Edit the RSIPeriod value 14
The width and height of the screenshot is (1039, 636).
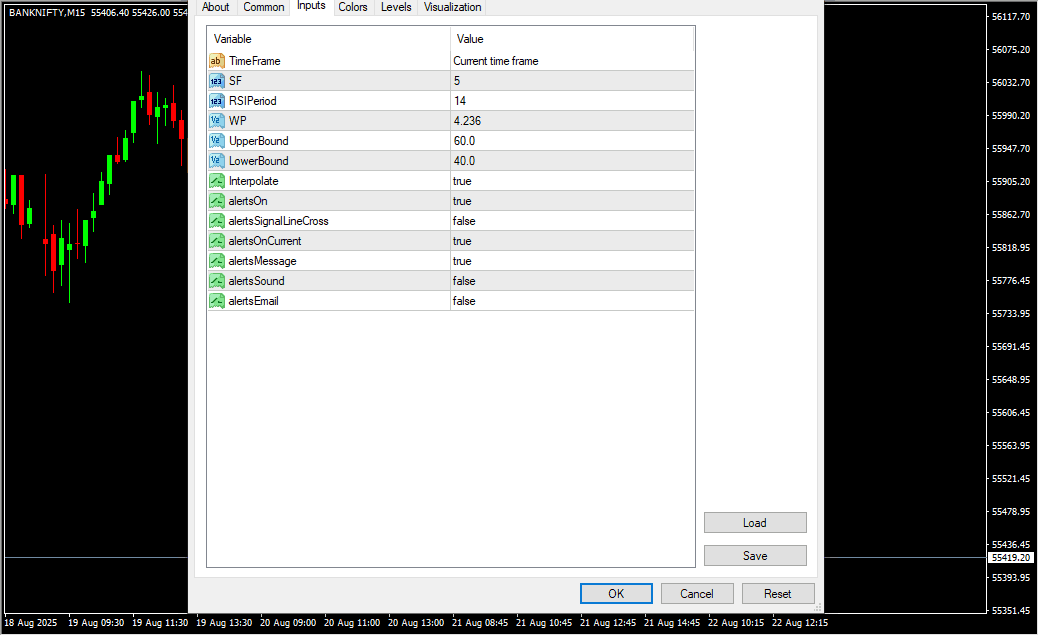click(x=571, y=101)
